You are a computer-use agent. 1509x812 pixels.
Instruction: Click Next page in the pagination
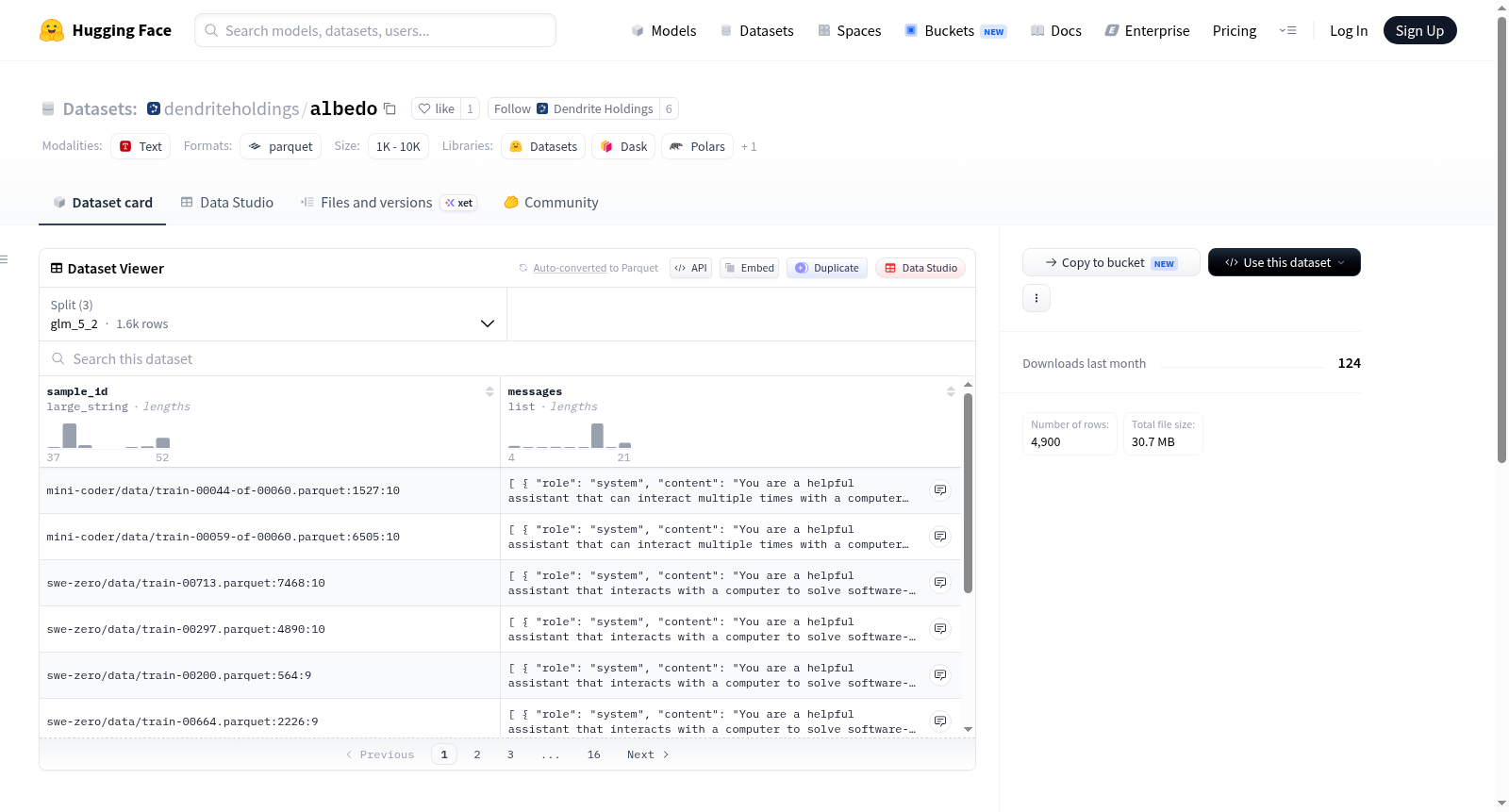(648, 754)
